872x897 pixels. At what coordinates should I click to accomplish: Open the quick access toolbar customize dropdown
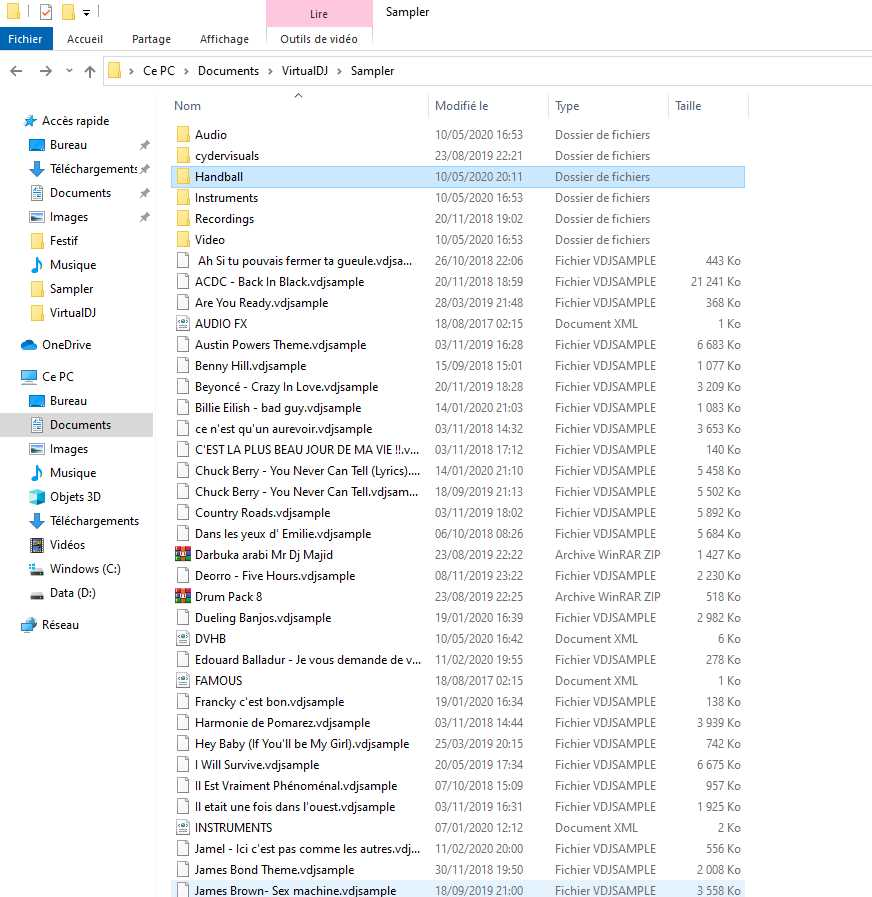point(87,13)
